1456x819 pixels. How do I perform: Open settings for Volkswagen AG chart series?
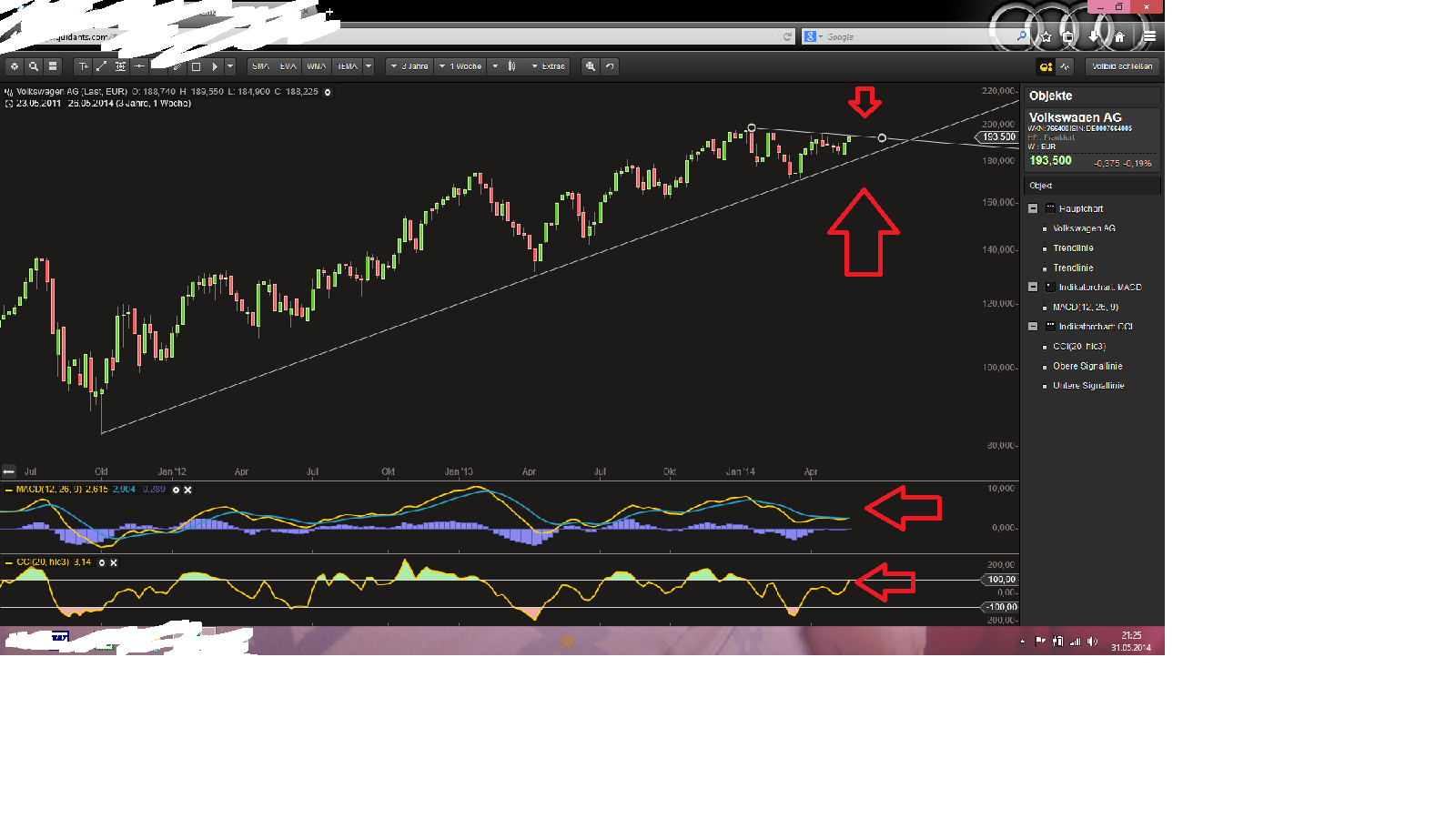pyautogui.click(x=328, y=92)
